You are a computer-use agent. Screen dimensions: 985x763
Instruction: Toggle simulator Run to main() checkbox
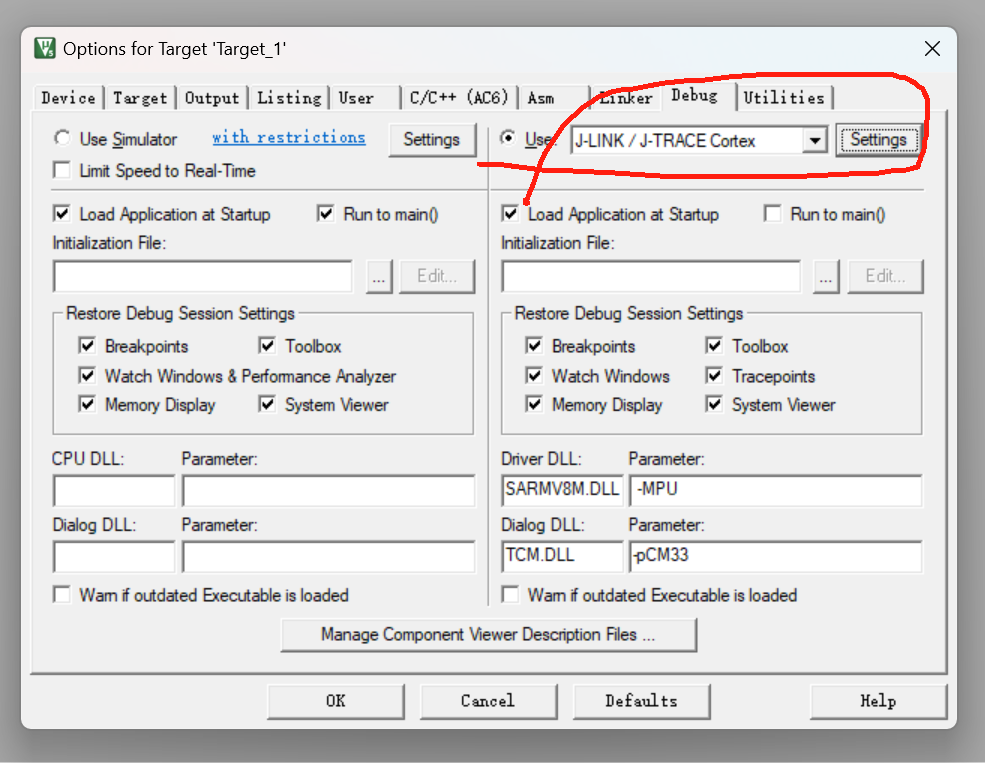click(x=325, y=214)
